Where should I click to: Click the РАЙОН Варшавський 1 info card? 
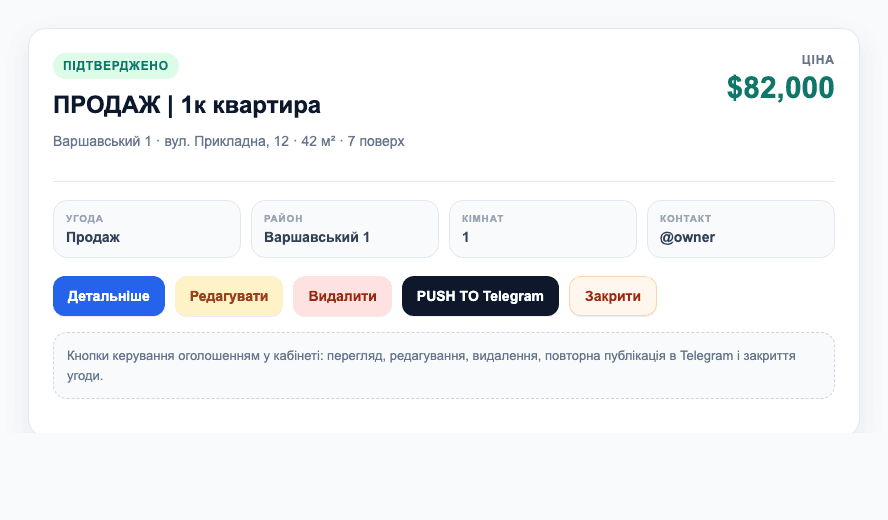tap(345, 229)
